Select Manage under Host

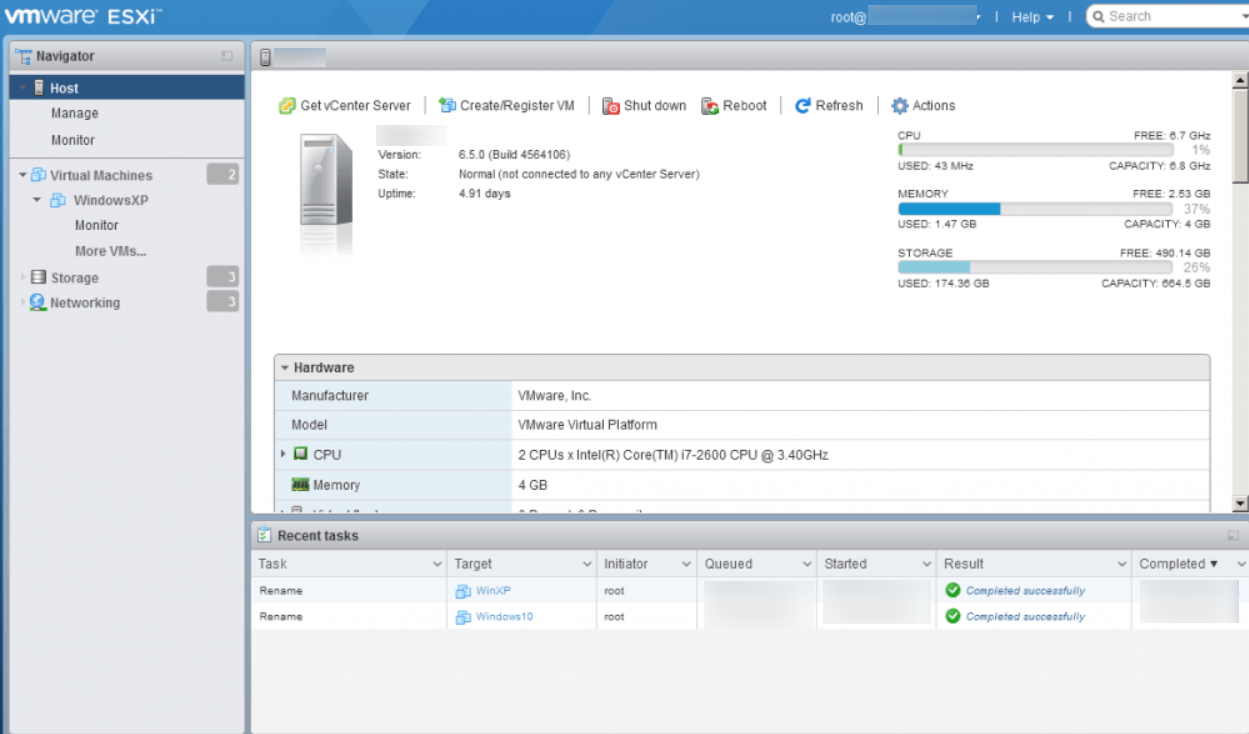pos(75,113)
